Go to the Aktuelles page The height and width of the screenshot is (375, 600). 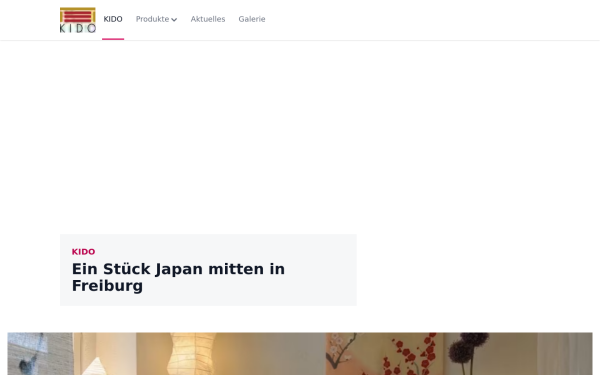(208, 19)
